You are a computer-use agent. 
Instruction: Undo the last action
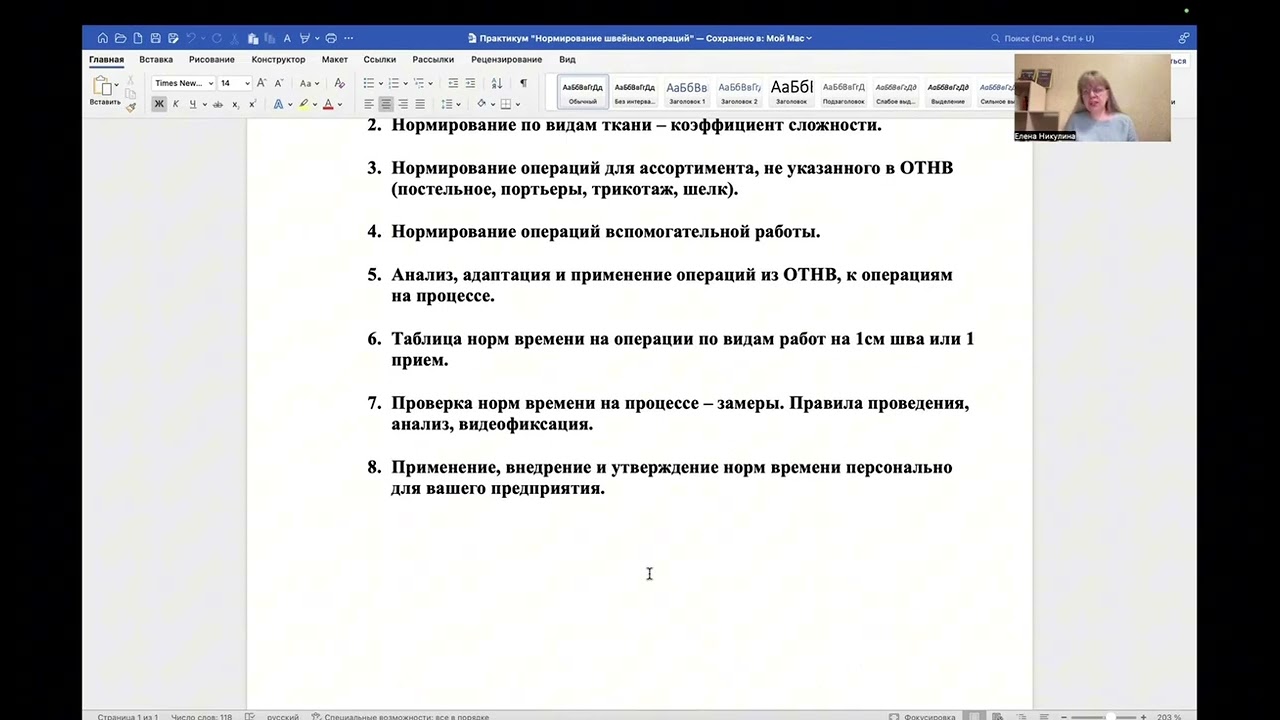tap(191, 38)
